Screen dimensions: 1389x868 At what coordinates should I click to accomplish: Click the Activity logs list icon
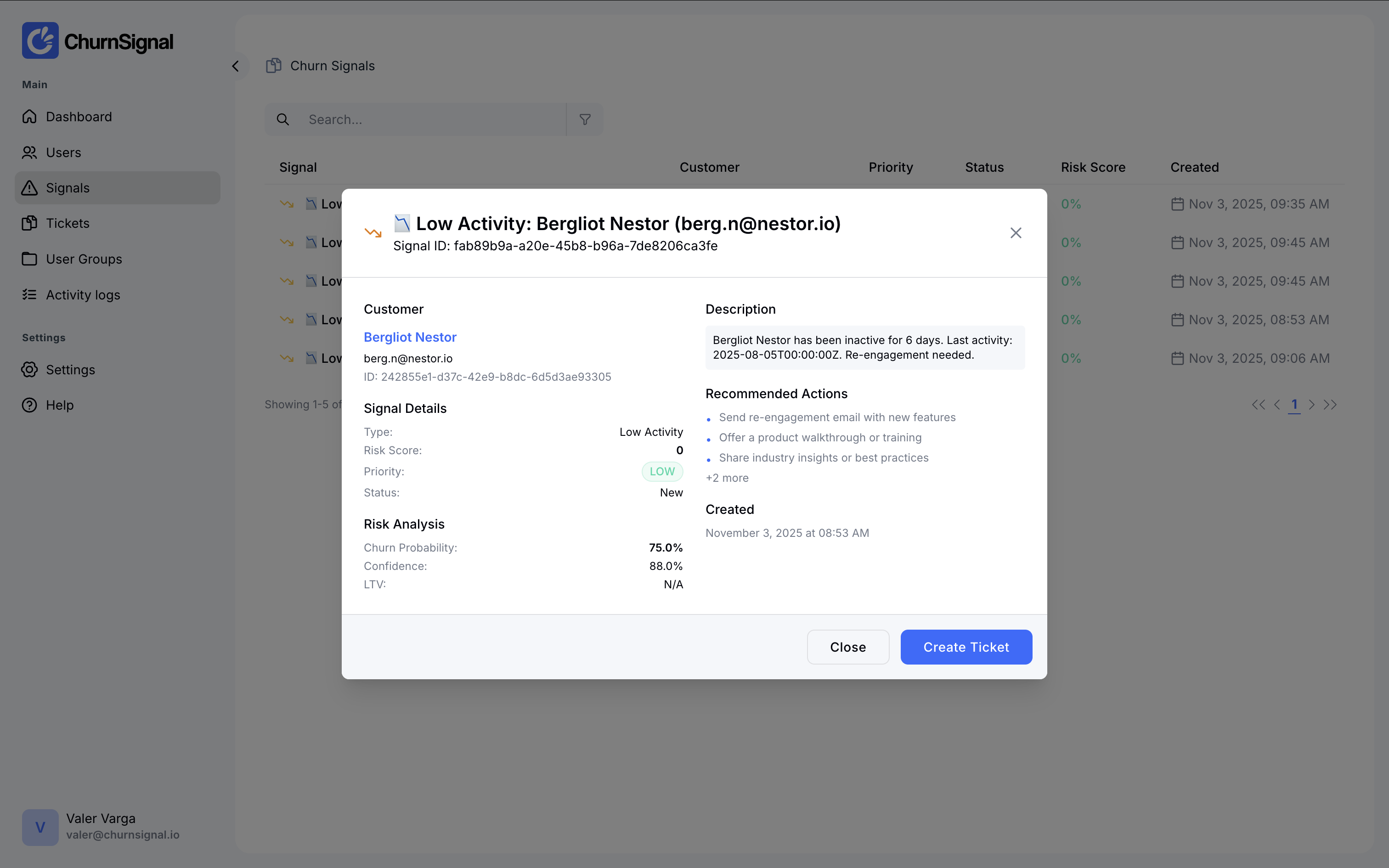[x=29, y=294]
